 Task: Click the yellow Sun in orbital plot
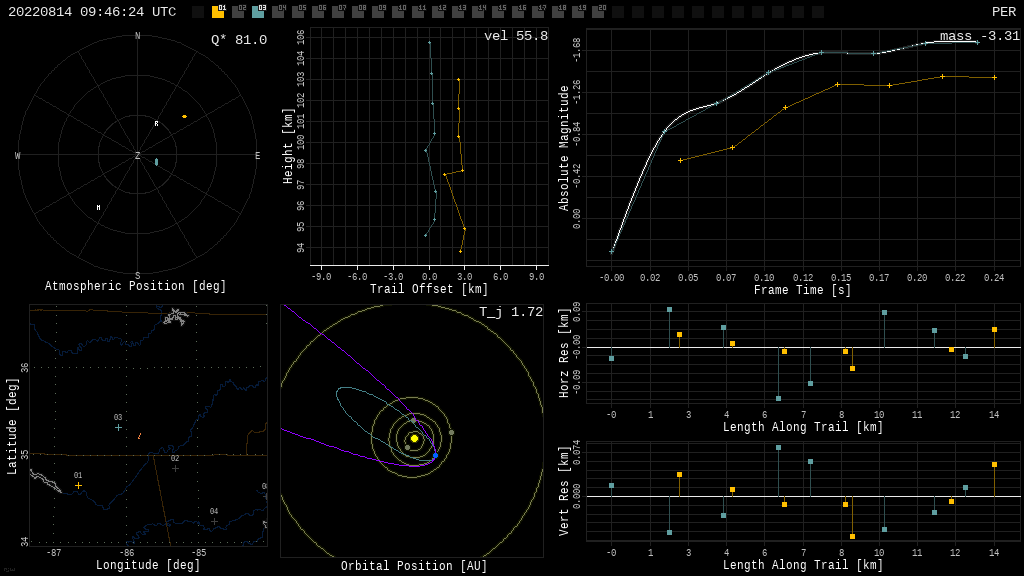pyautogui.click(x=414, y=438)
